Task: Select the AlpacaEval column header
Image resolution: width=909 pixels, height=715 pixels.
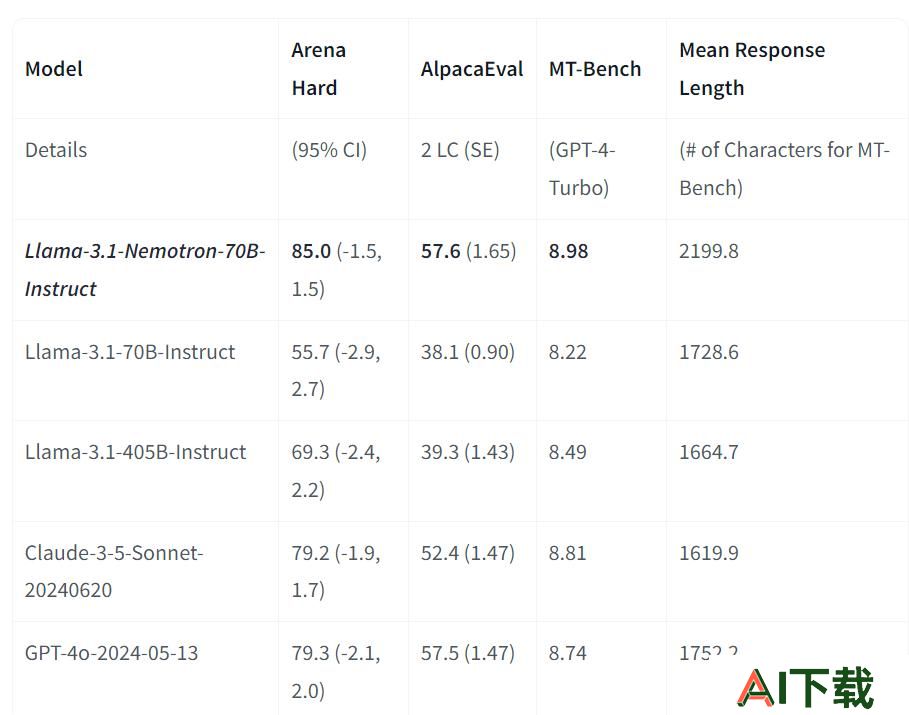Action: click(472, 69)
